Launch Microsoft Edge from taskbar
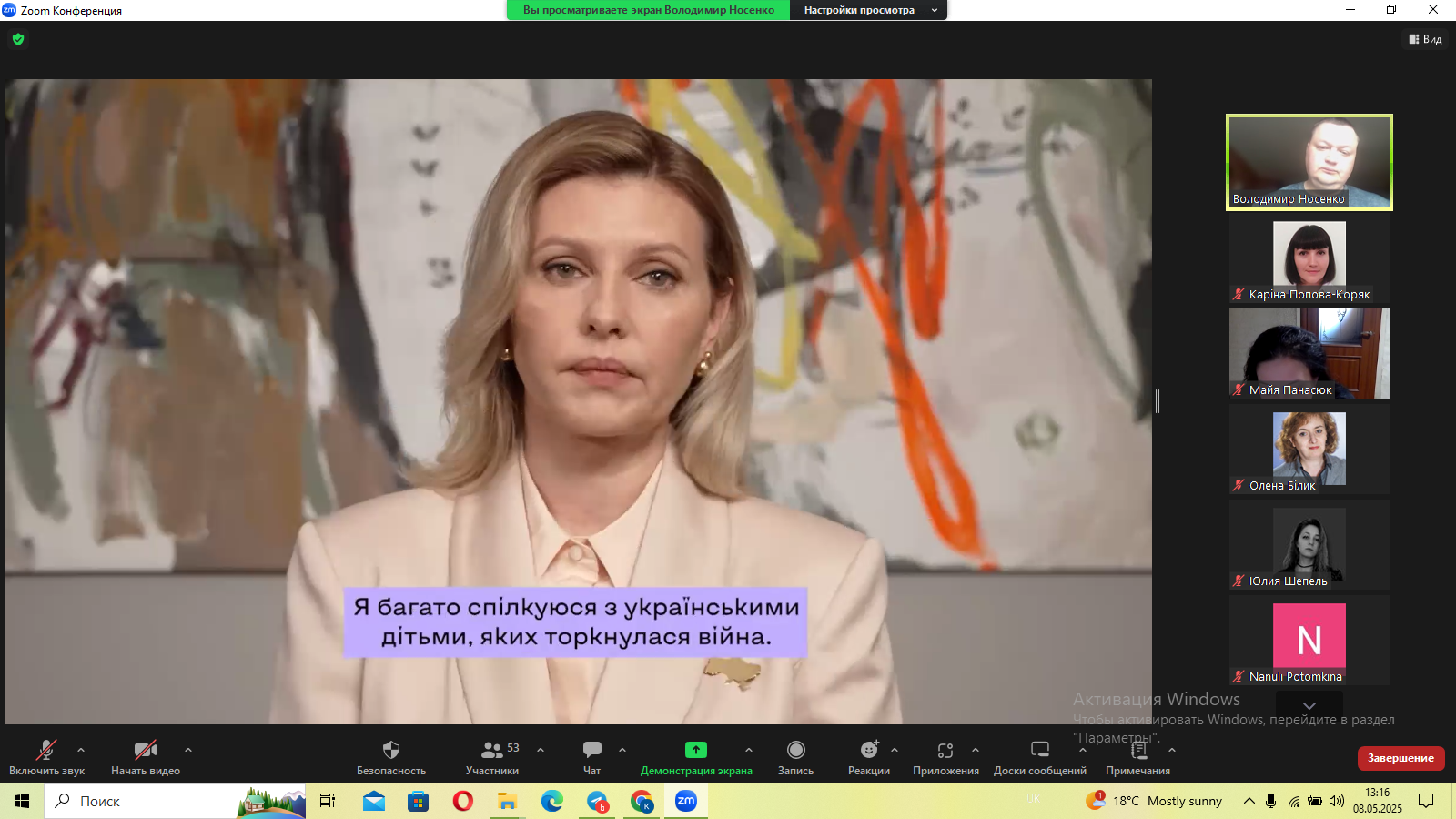This screenshot has height=819, width=1456. (x=552, y=801)
